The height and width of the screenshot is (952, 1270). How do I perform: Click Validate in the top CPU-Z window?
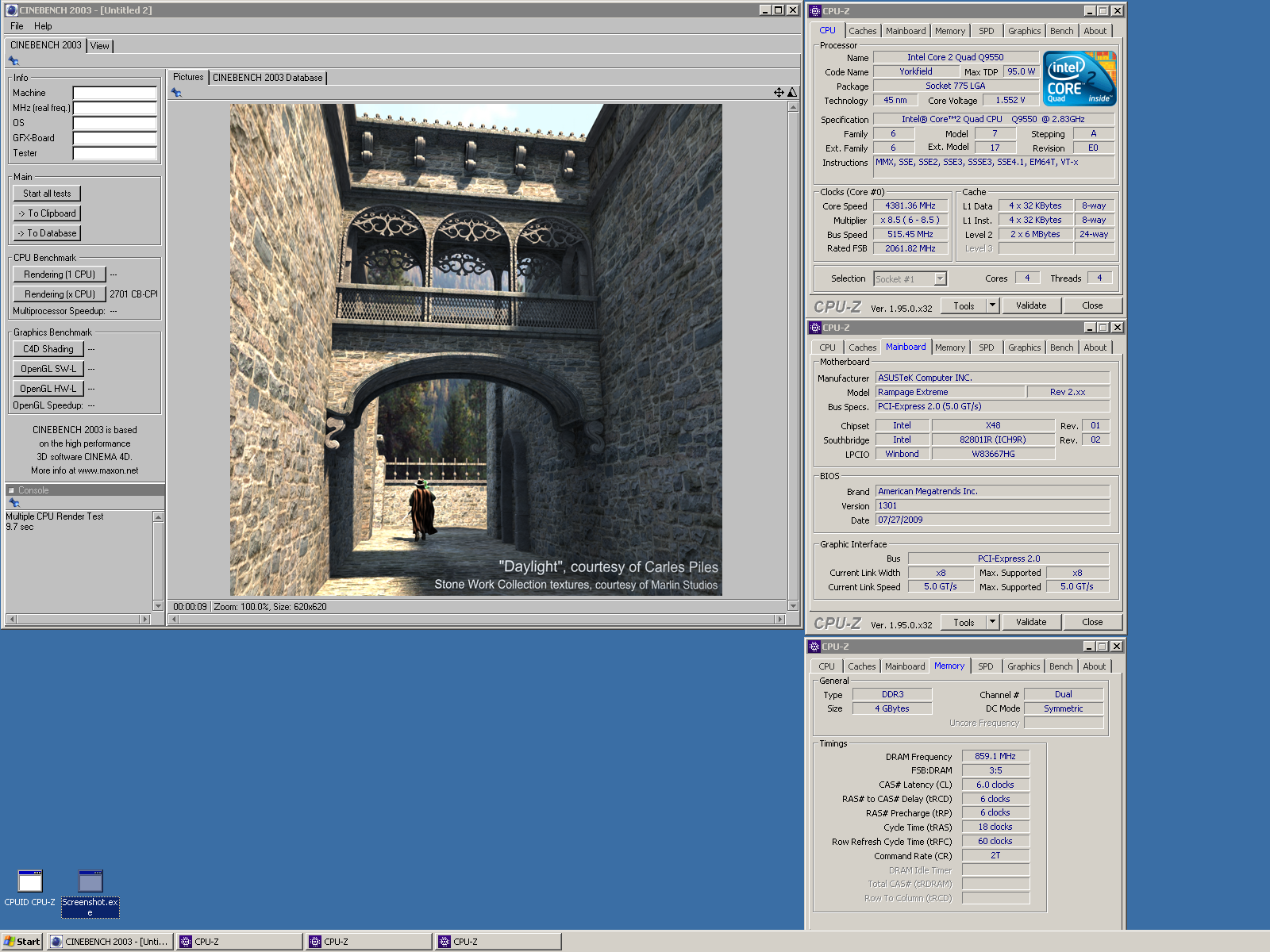(1031, 305)
